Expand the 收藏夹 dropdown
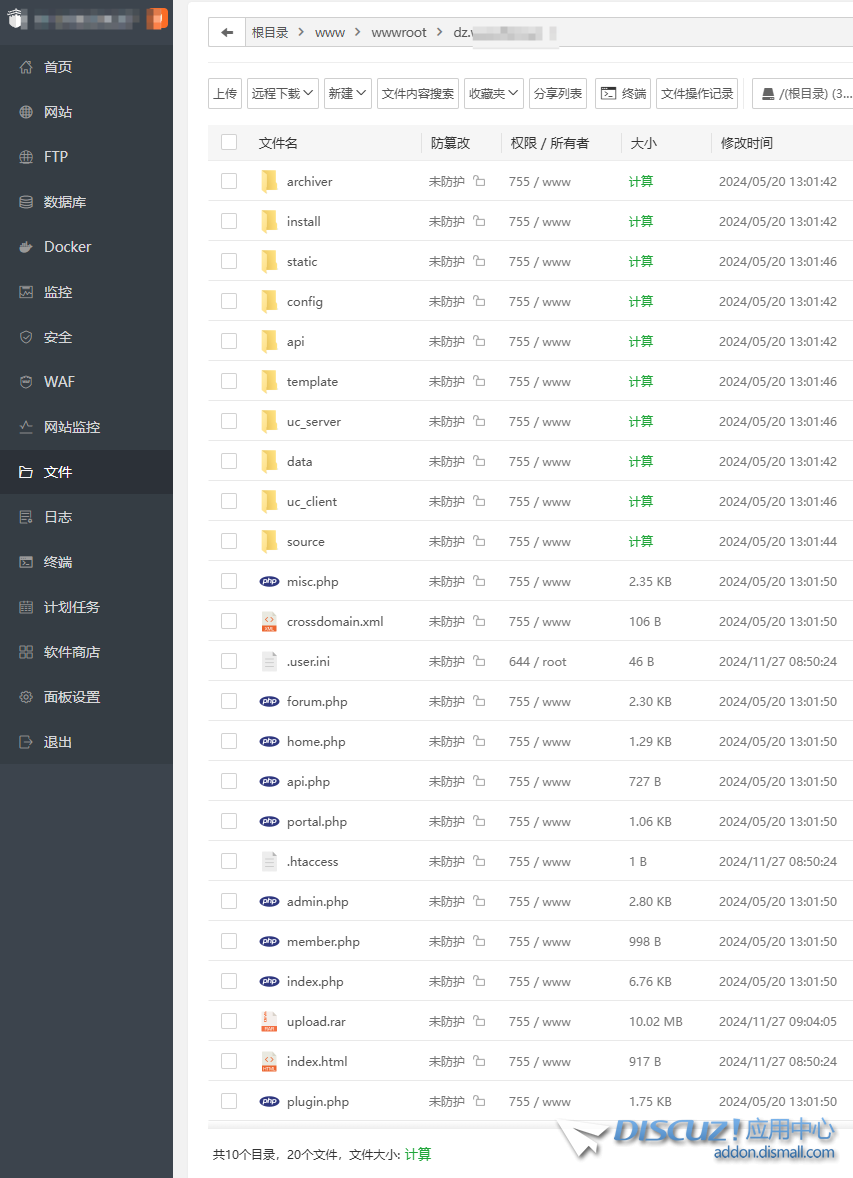 pyautogui.click(x=494, y=93)
